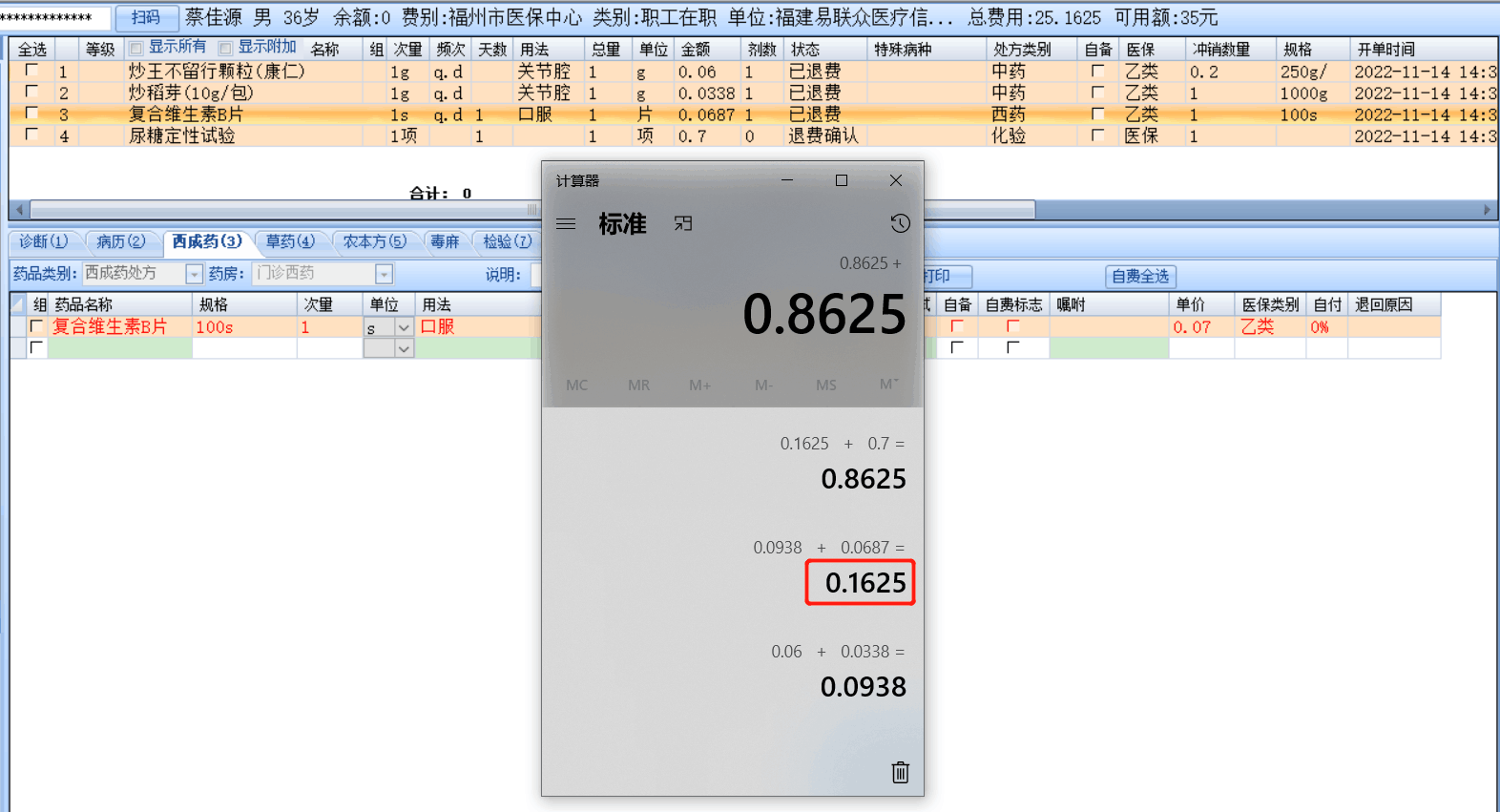
Task: Open the unit dropdown in the empty row
Action: [404, 348]
